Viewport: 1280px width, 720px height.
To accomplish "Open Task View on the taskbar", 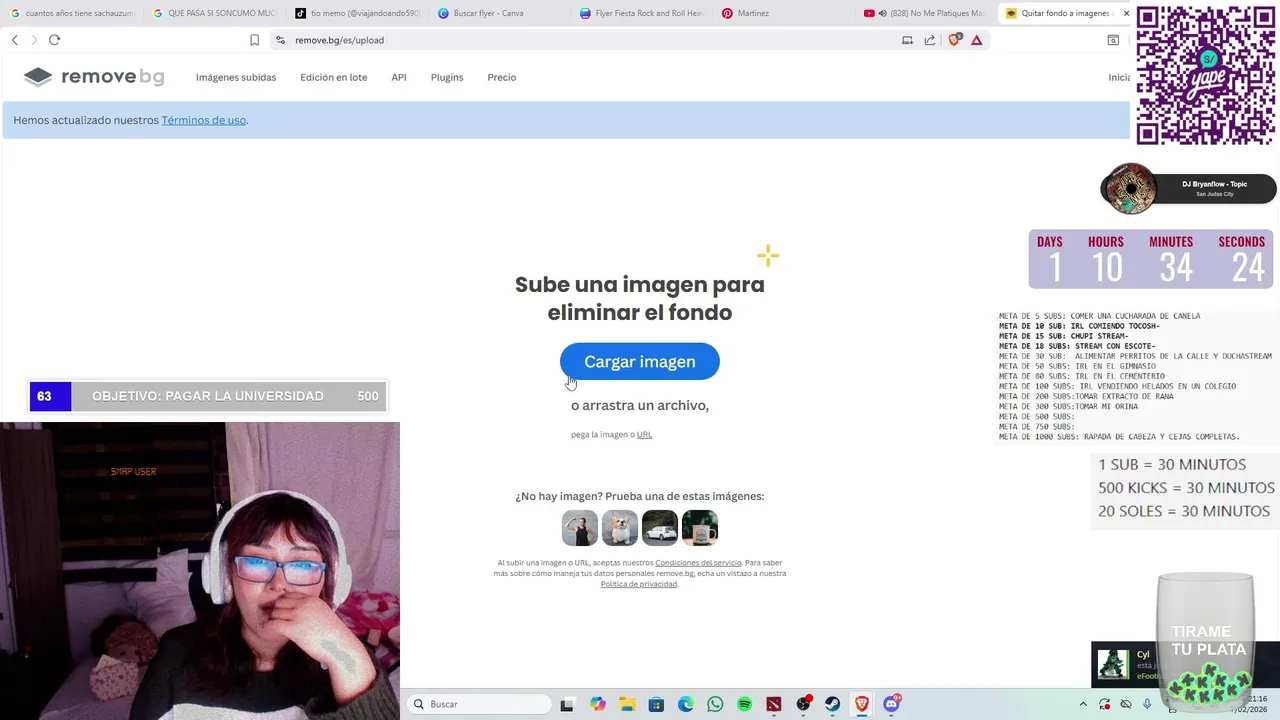I will click(x=567, y=705).
